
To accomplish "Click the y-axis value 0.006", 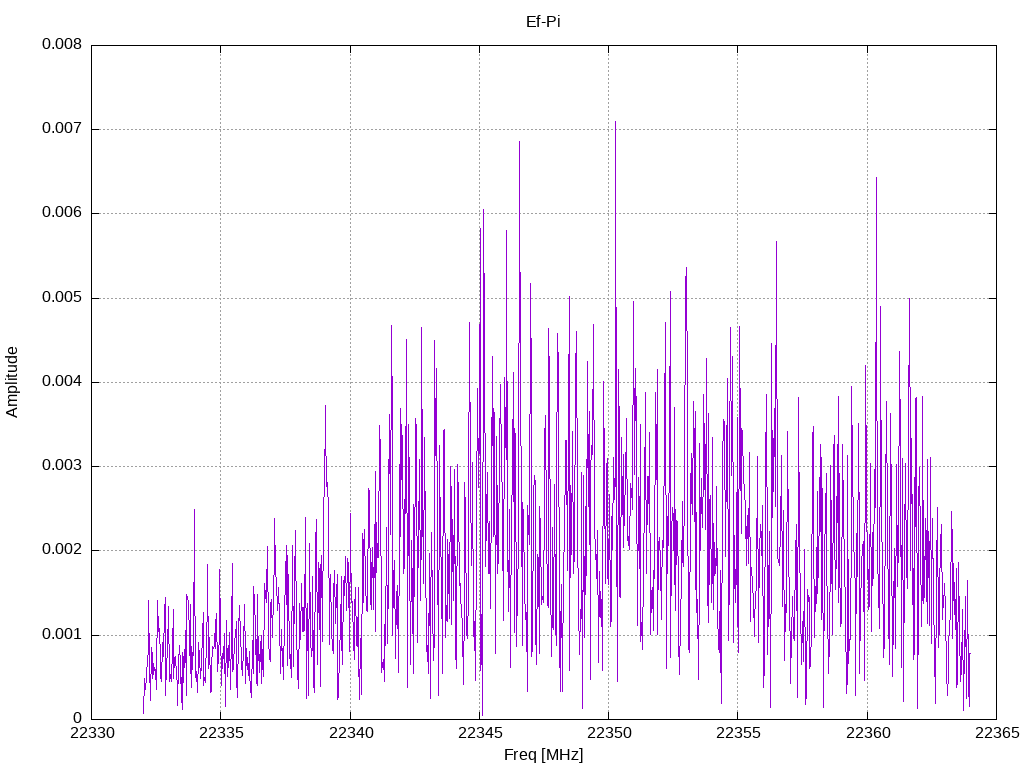I will 62,213.
